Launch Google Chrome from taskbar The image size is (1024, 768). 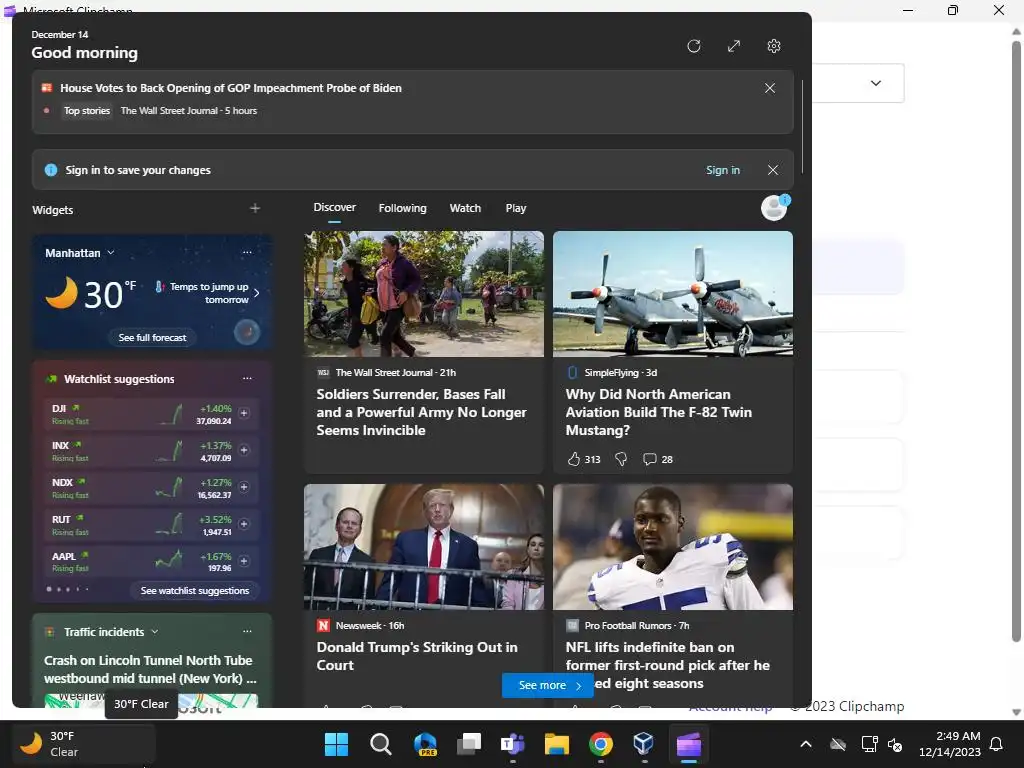pos(601,744)
